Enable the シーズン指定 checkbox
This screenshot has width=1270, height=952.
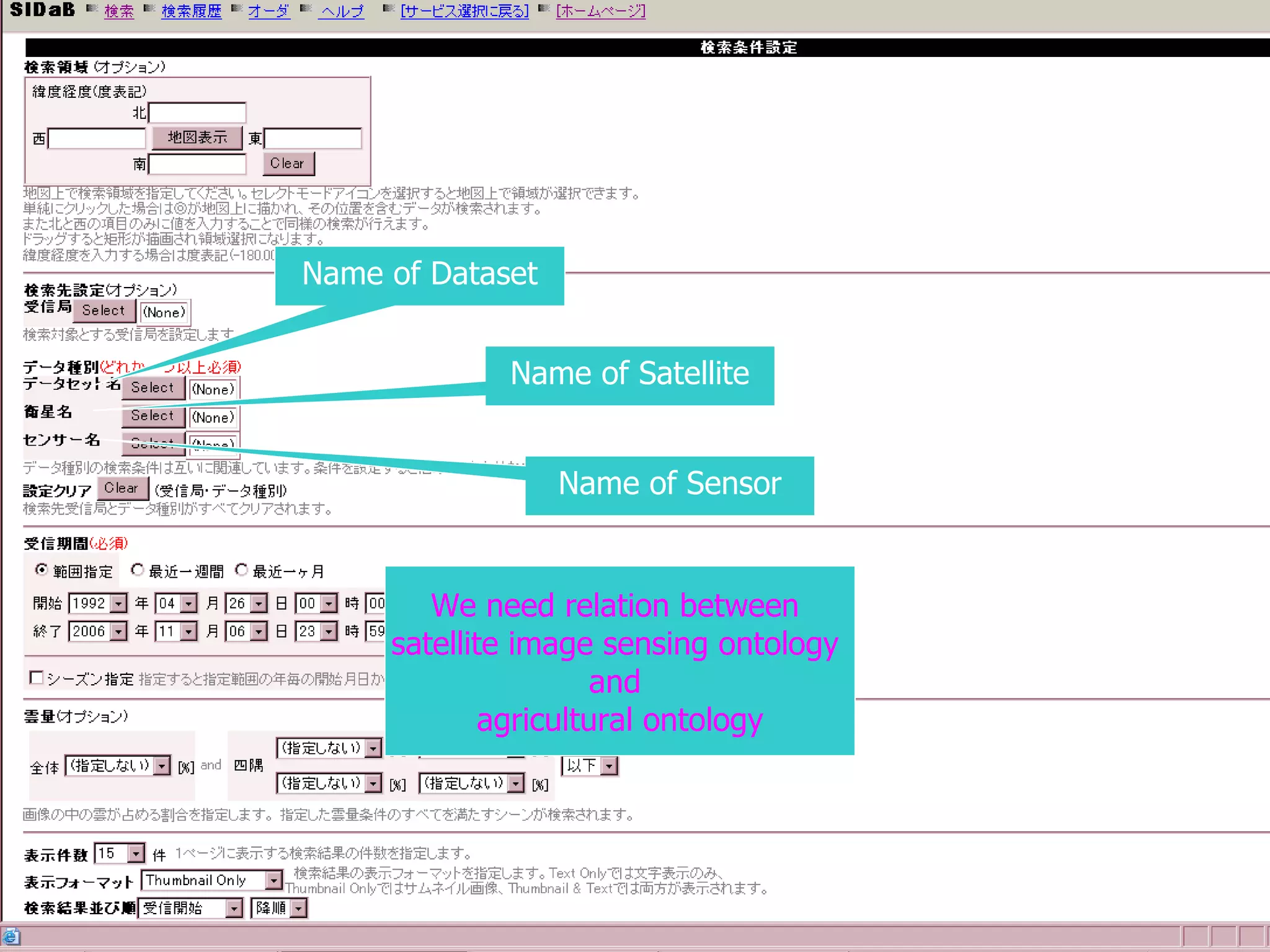[x=37, y=677]
